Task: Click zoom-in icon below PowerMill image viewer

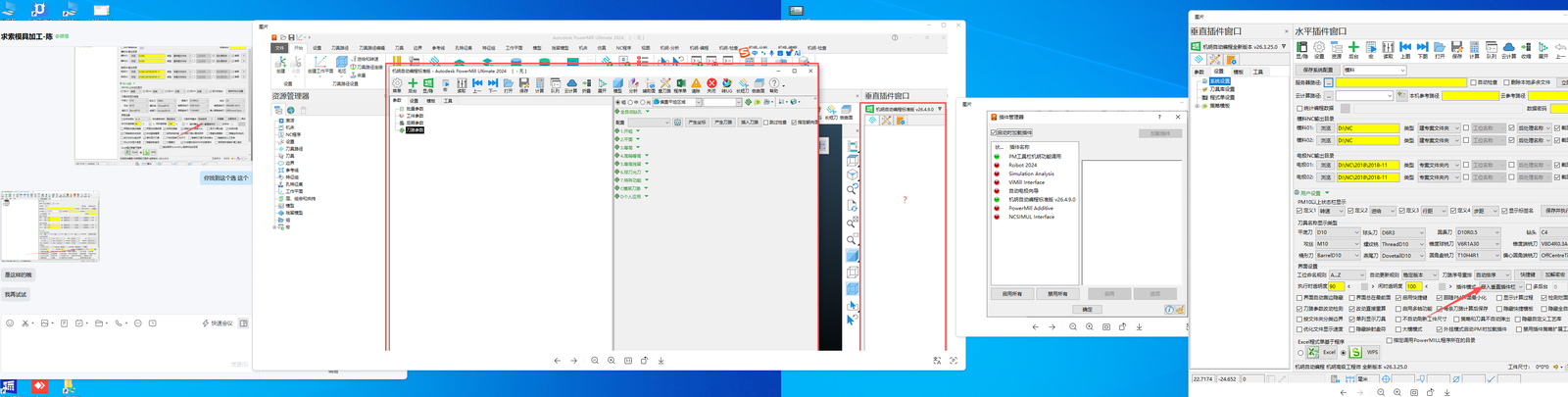Action: pos(612,361)
